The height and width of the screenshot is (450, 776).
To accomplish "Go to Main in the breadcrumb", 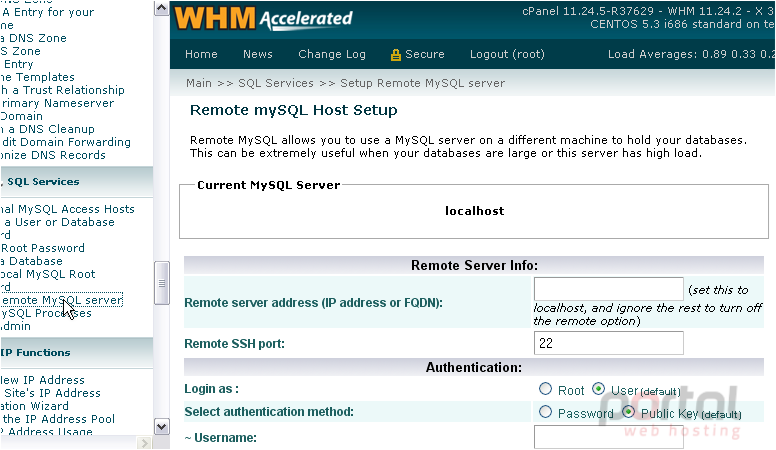I will (x=198, y=83).
